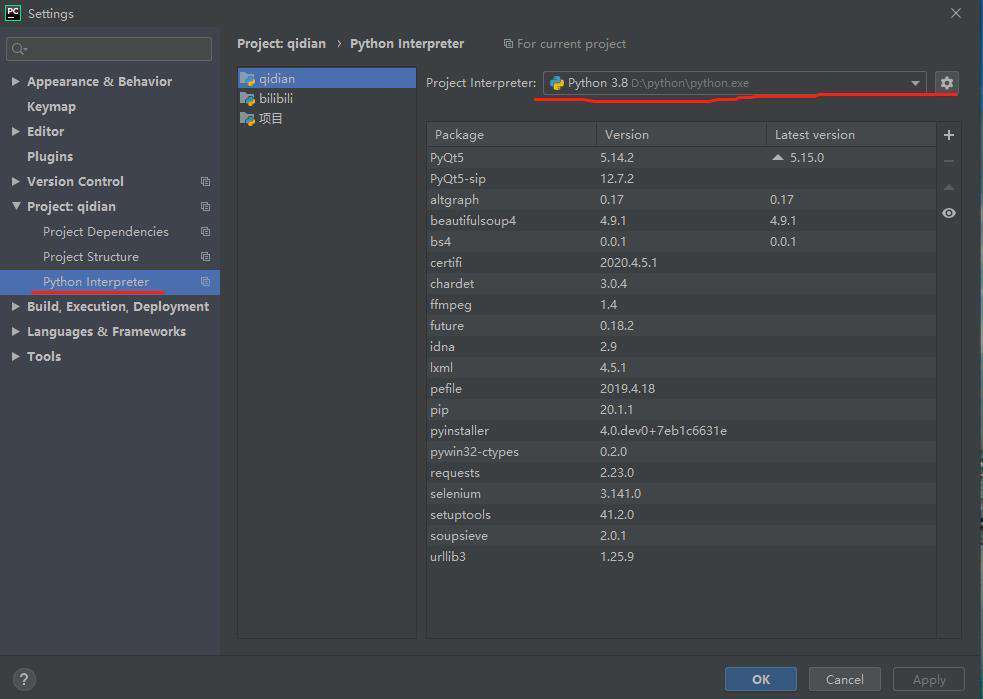
Task: Select the lxml package row
Action: pyautogui.click(x=681, y=368)
